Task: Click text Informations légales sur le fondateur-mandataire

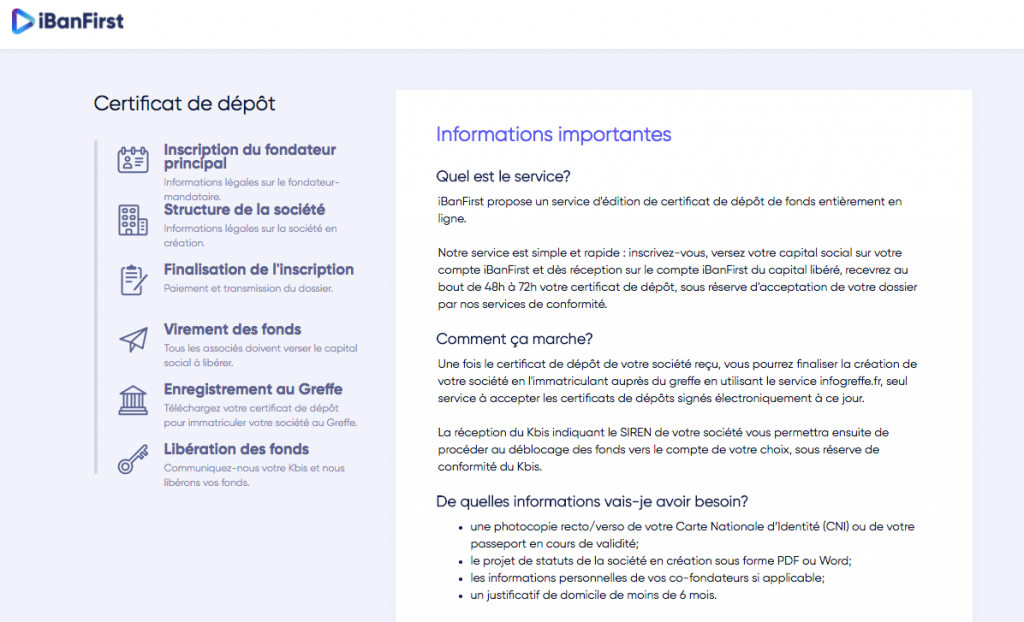Action: click(x=251, y=189)
